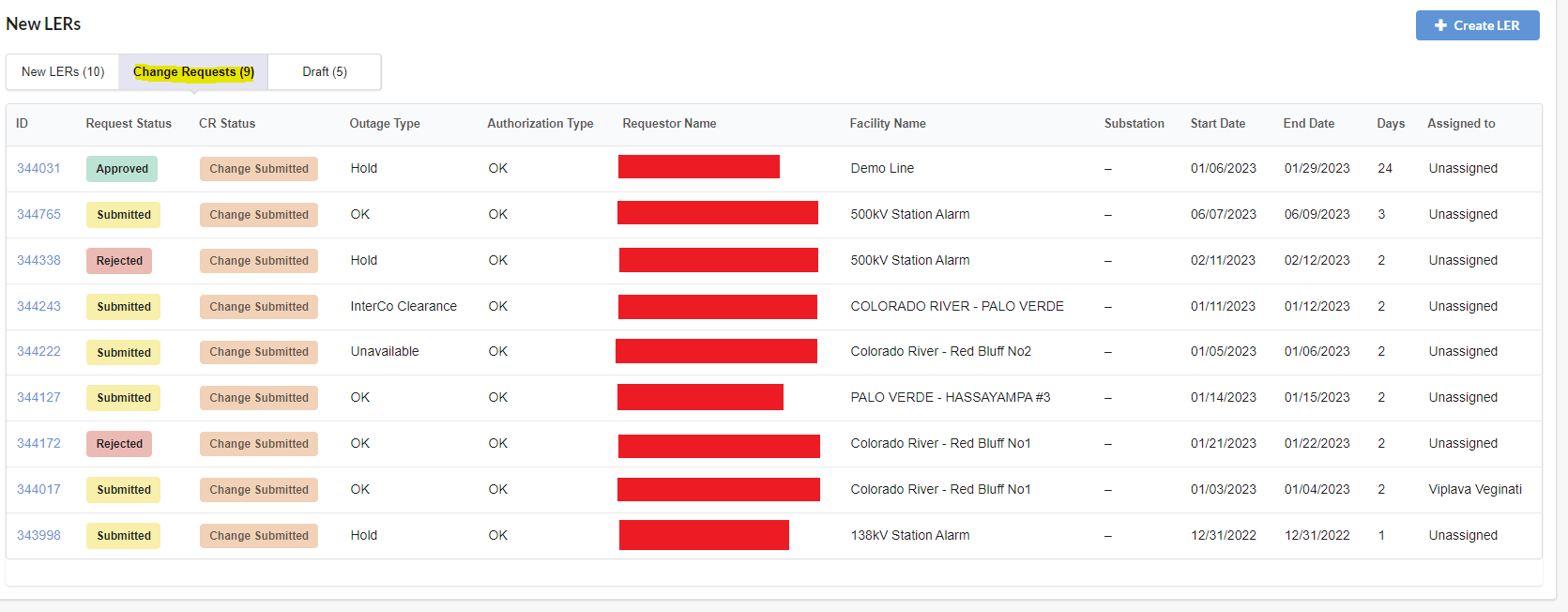Select the Change Requests (9) tab

click(x=193, y=72)
